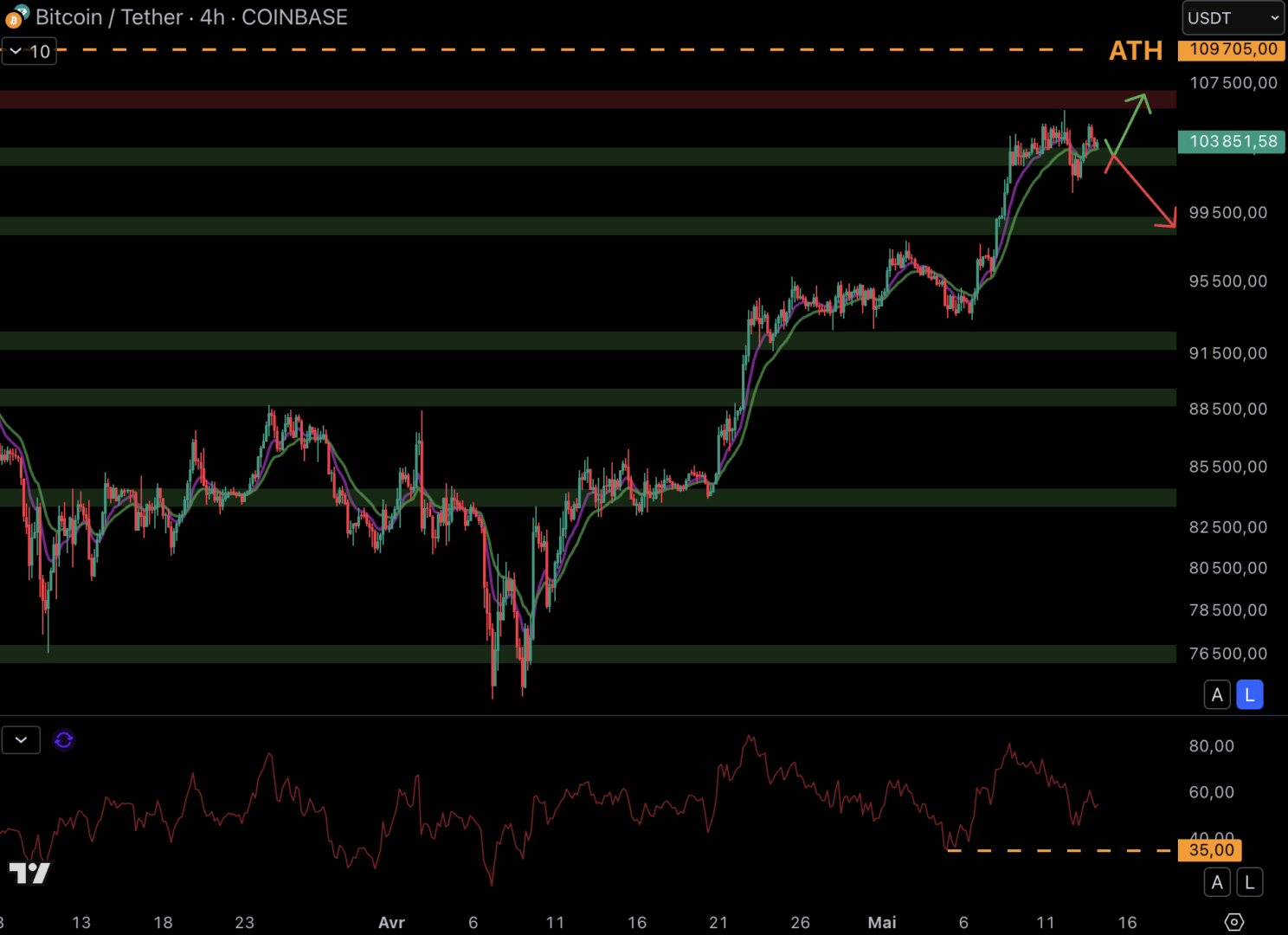The height and width of the screenshot is (935, 1288).
Task: Select current price label 103851,58
Action: click(x=1232, y=141)
